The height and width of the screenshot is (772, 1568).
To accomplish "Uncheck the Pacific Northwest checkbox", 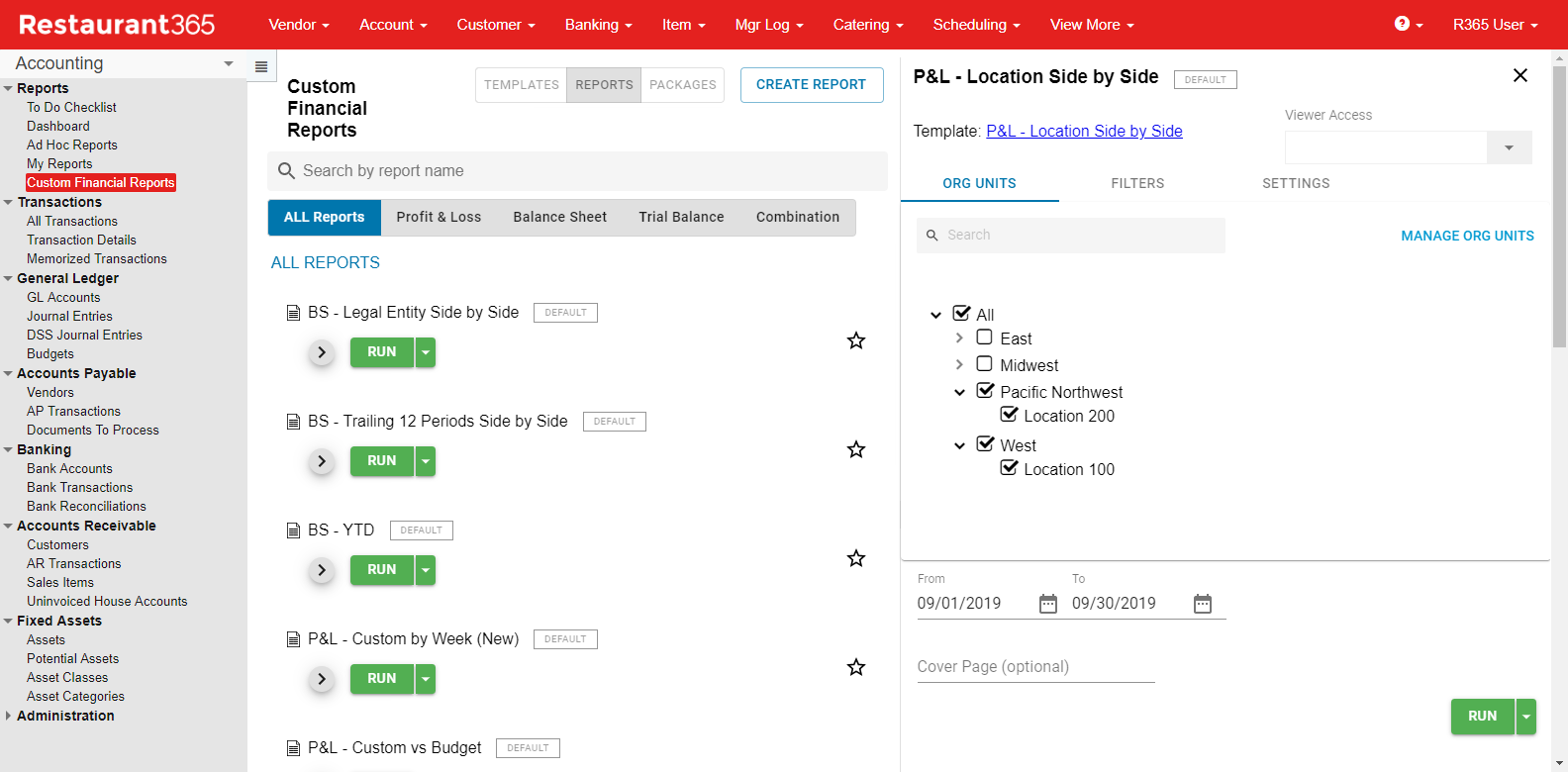I will click(x=985, y=391).
